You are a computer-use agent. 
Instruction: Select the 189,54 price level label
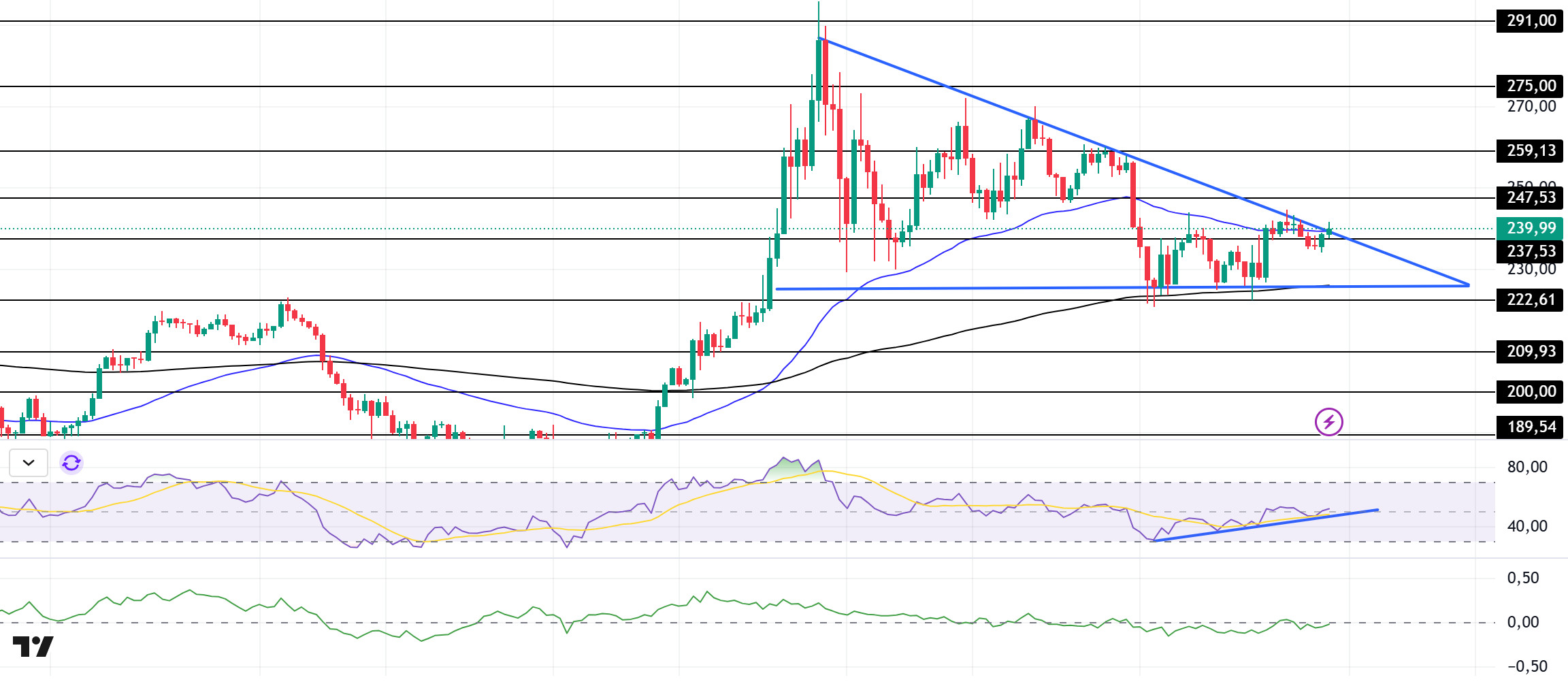pos(1530,427)
